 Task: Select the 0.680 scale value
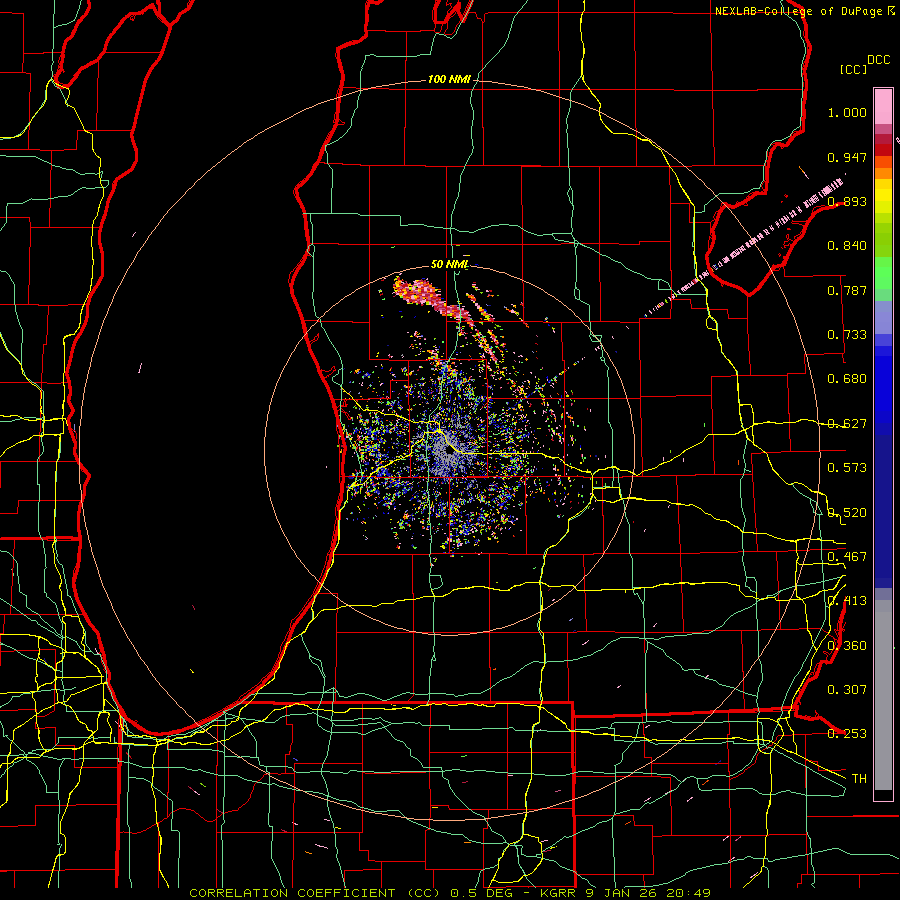(x=847, y=379)
